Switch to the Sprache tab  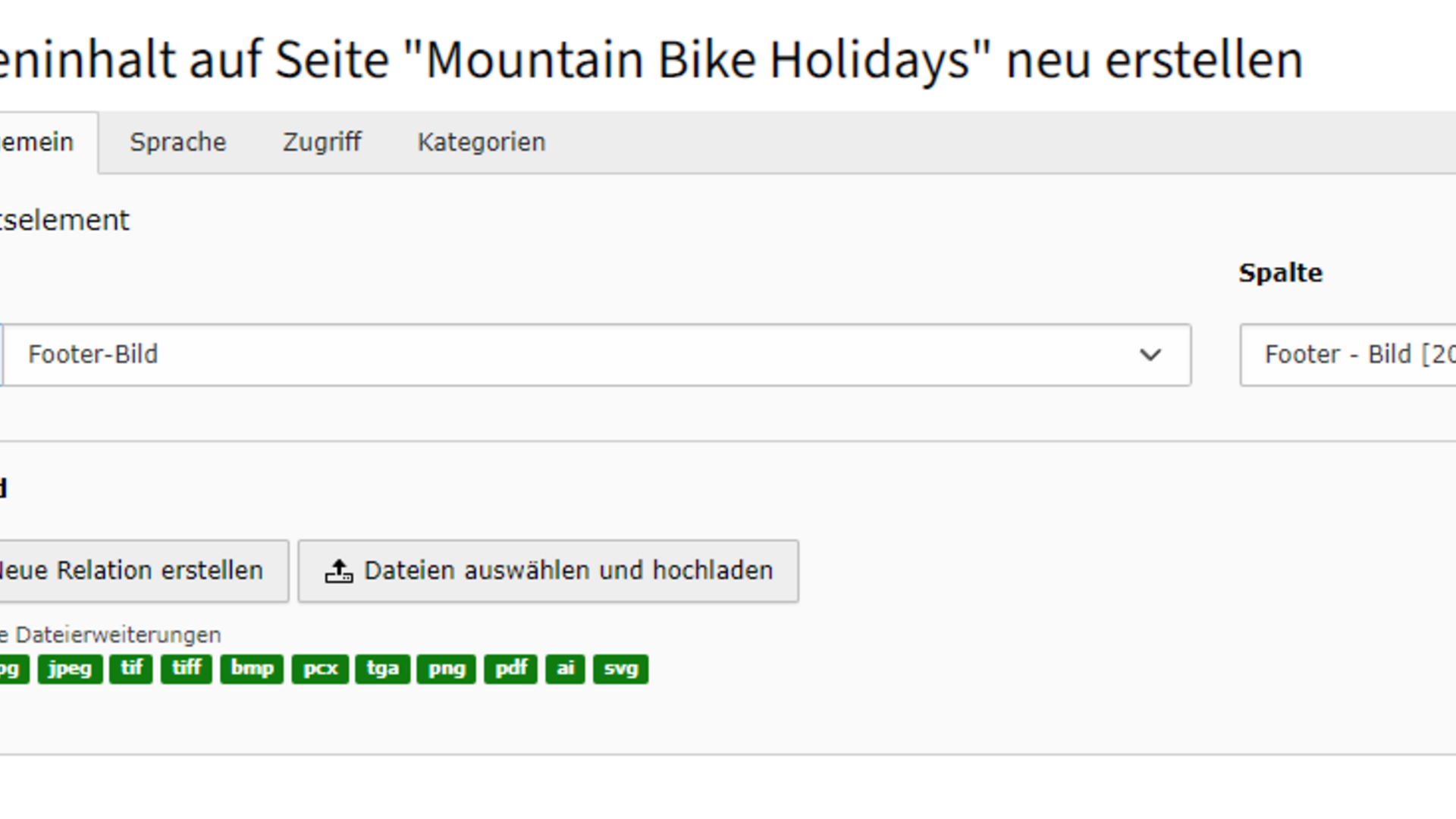point(177,143)
